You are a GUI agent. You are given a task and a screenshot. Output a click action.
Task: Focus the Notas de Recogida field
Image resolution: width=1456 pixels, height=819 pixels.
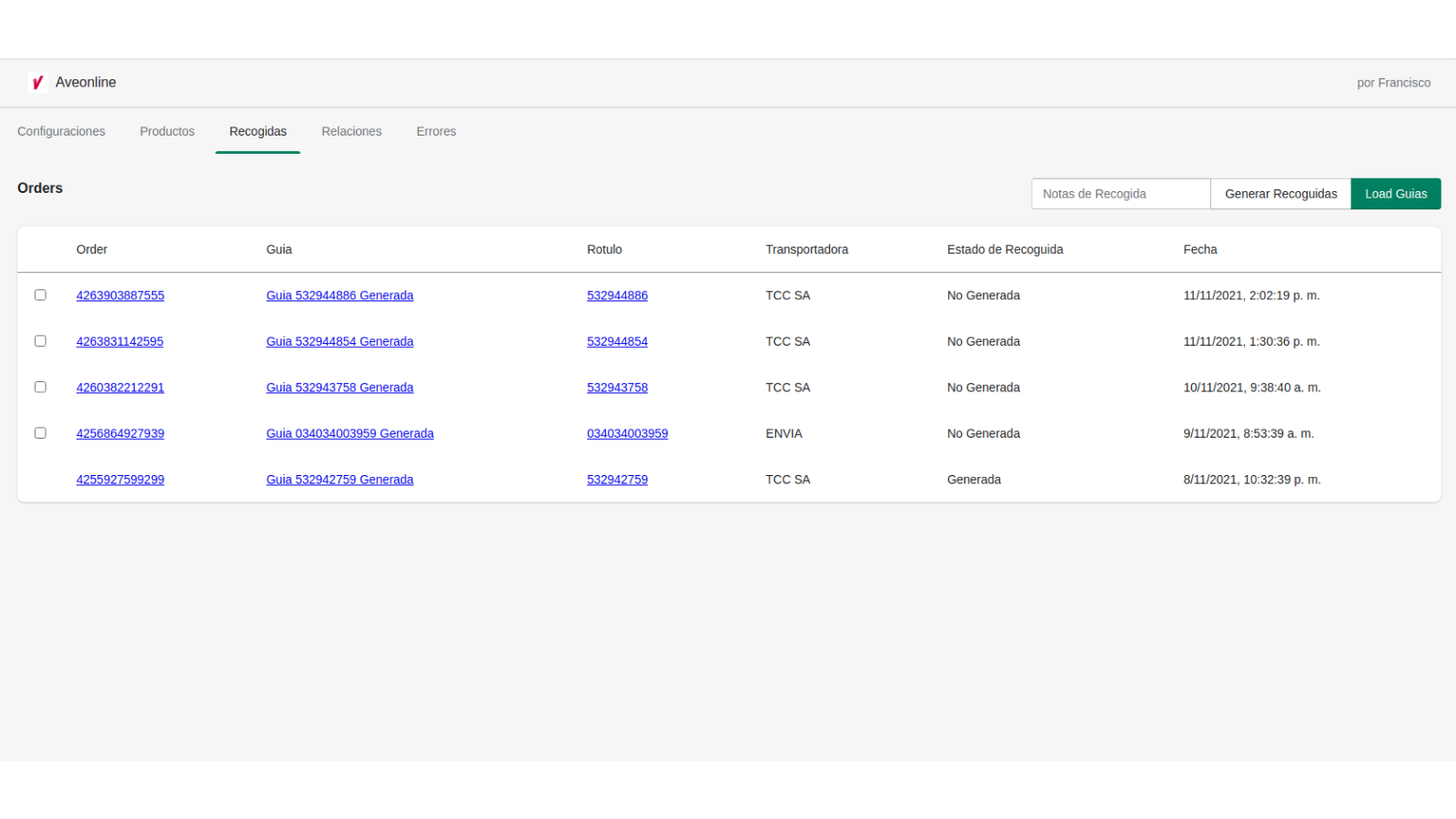[1120, 194]
